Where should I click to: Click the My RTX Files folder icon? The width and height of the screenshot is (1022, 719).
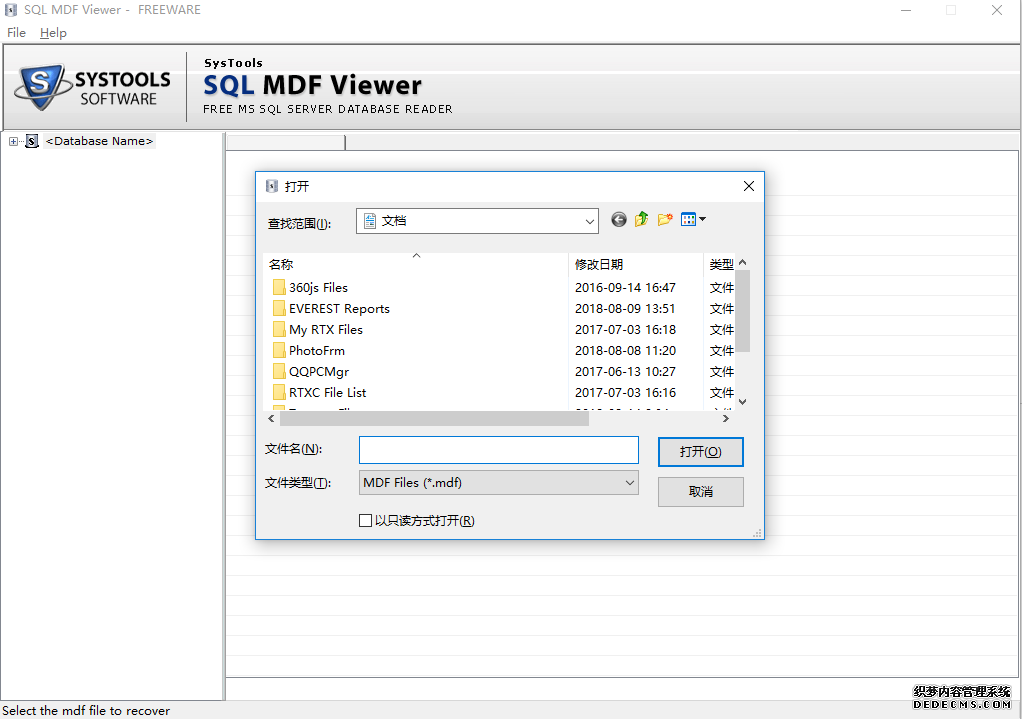279,329
